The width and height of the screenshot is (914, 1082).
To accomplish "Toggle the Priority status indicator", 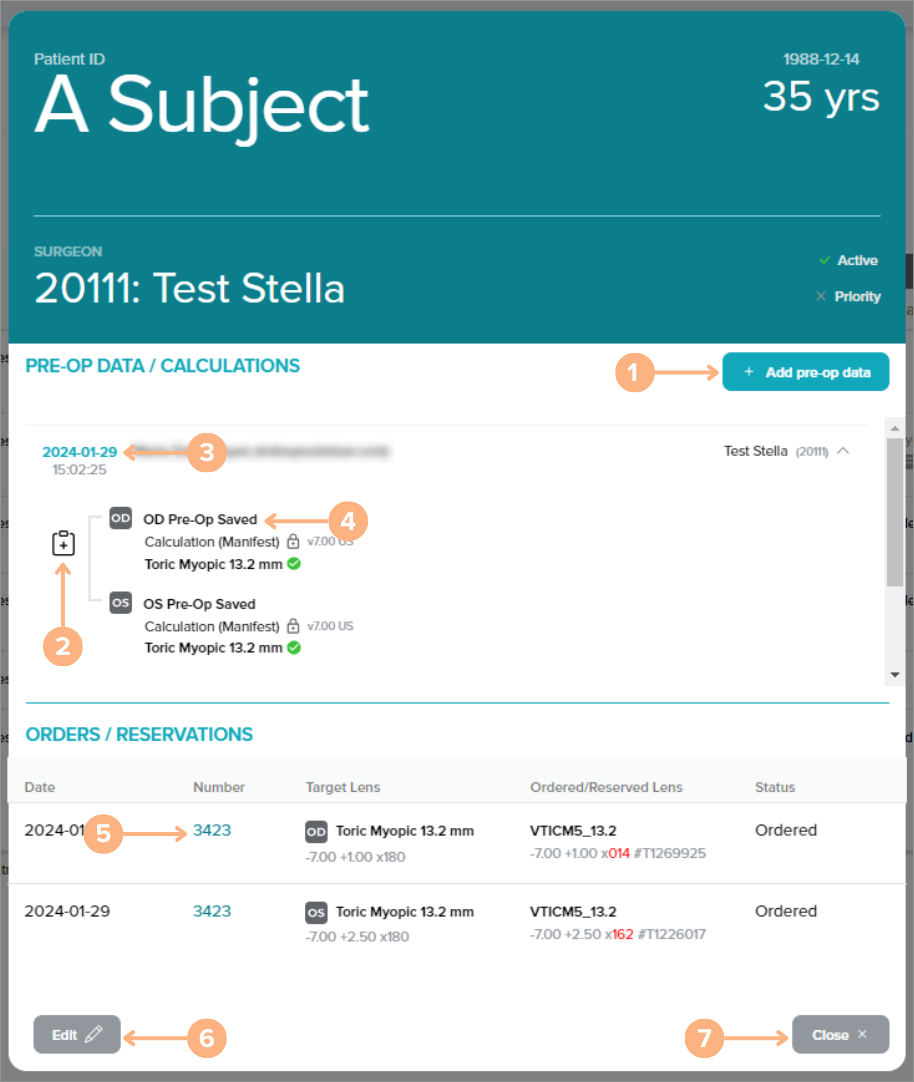I will click(848, 296).
